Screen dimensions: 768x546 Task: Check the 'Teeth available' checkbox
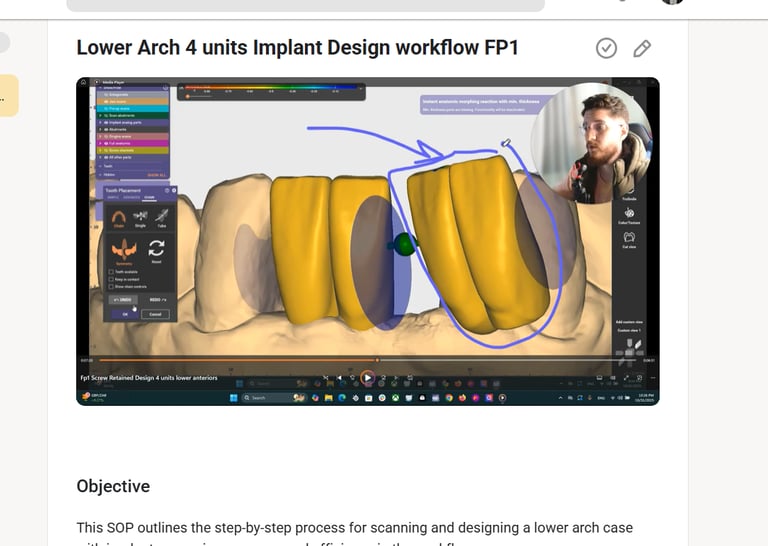tap(111, 272)
